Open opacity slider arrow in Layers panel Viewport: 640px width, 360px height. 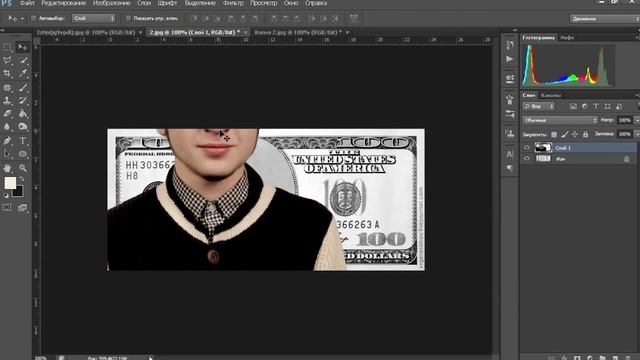click(x=637, y=120)
